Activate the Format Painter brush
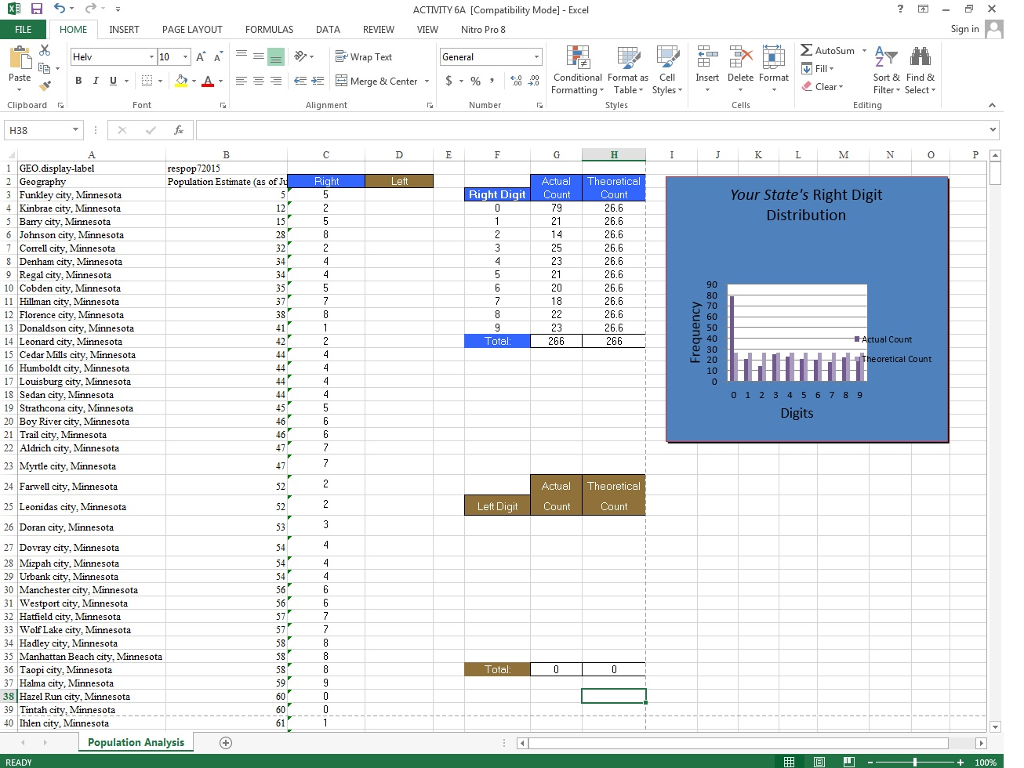Viewport: 1024px width, 768px height. (x=44, y=86)
